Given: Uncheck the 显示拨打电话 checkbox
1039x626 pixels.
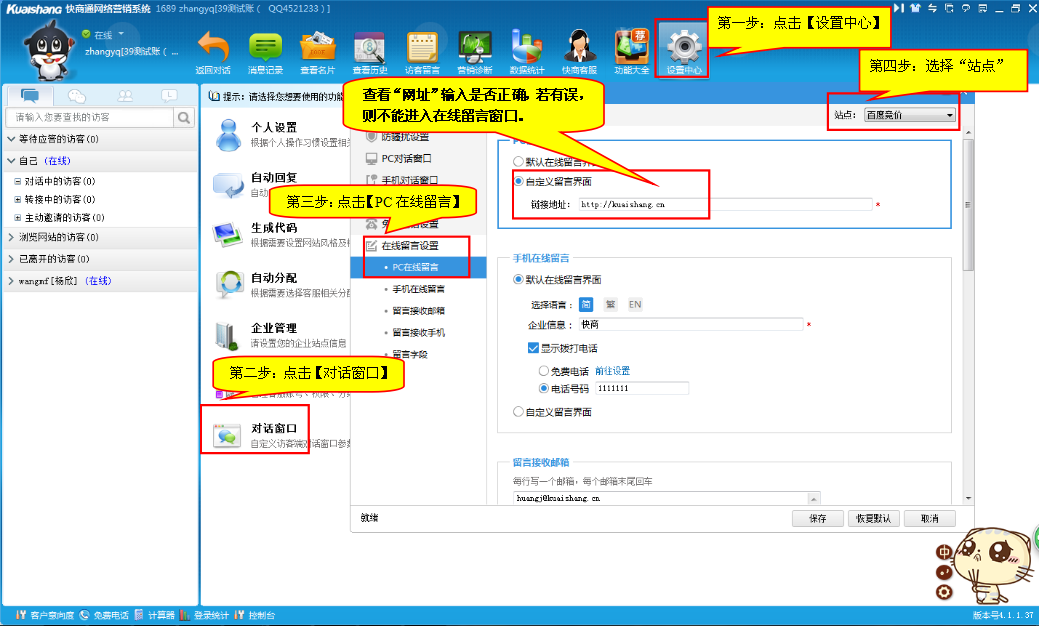Looking at the screenshot, I should tap(533, 348).
